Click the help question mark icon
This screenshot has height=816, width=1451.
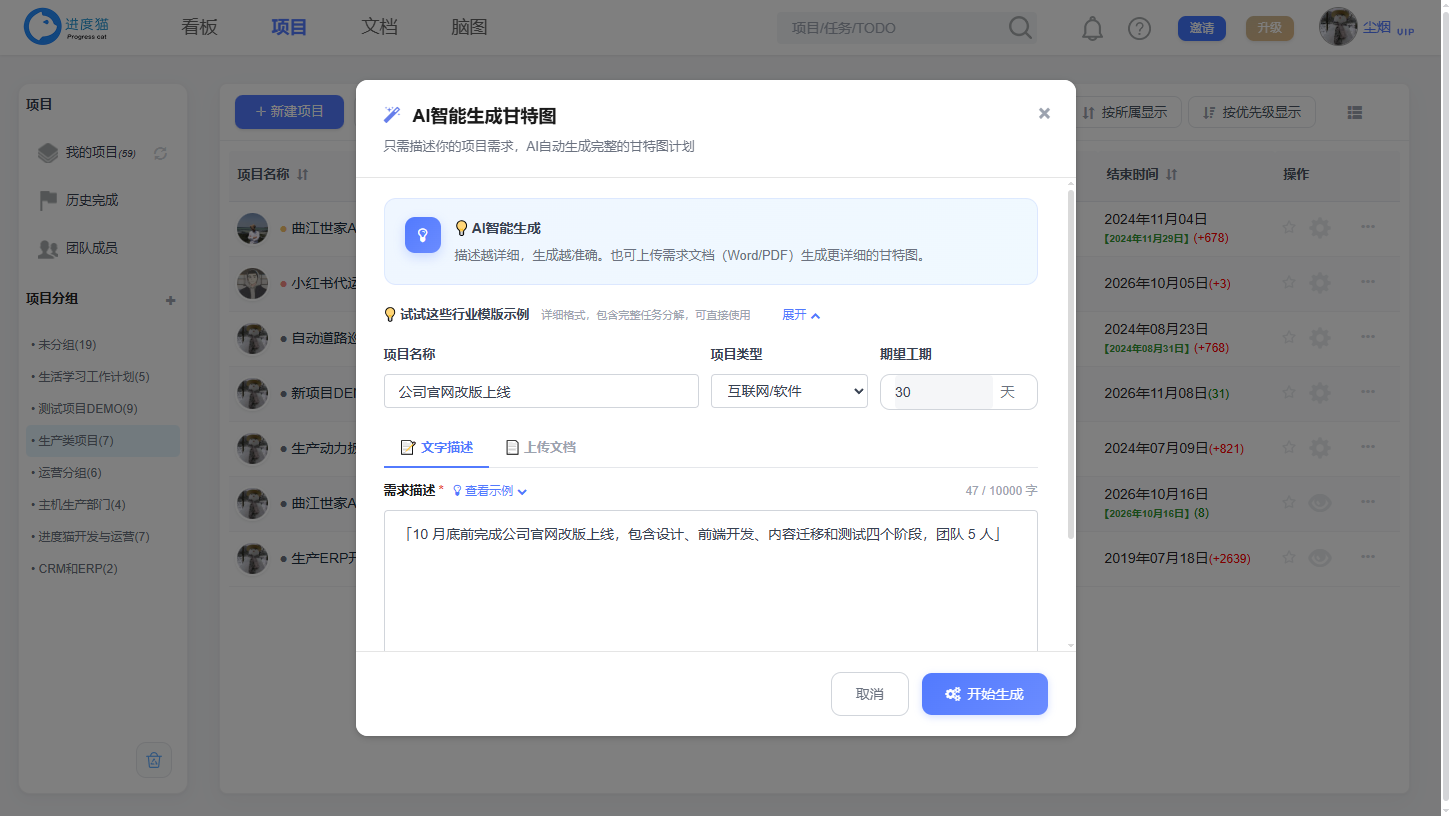pos(1139,29)
